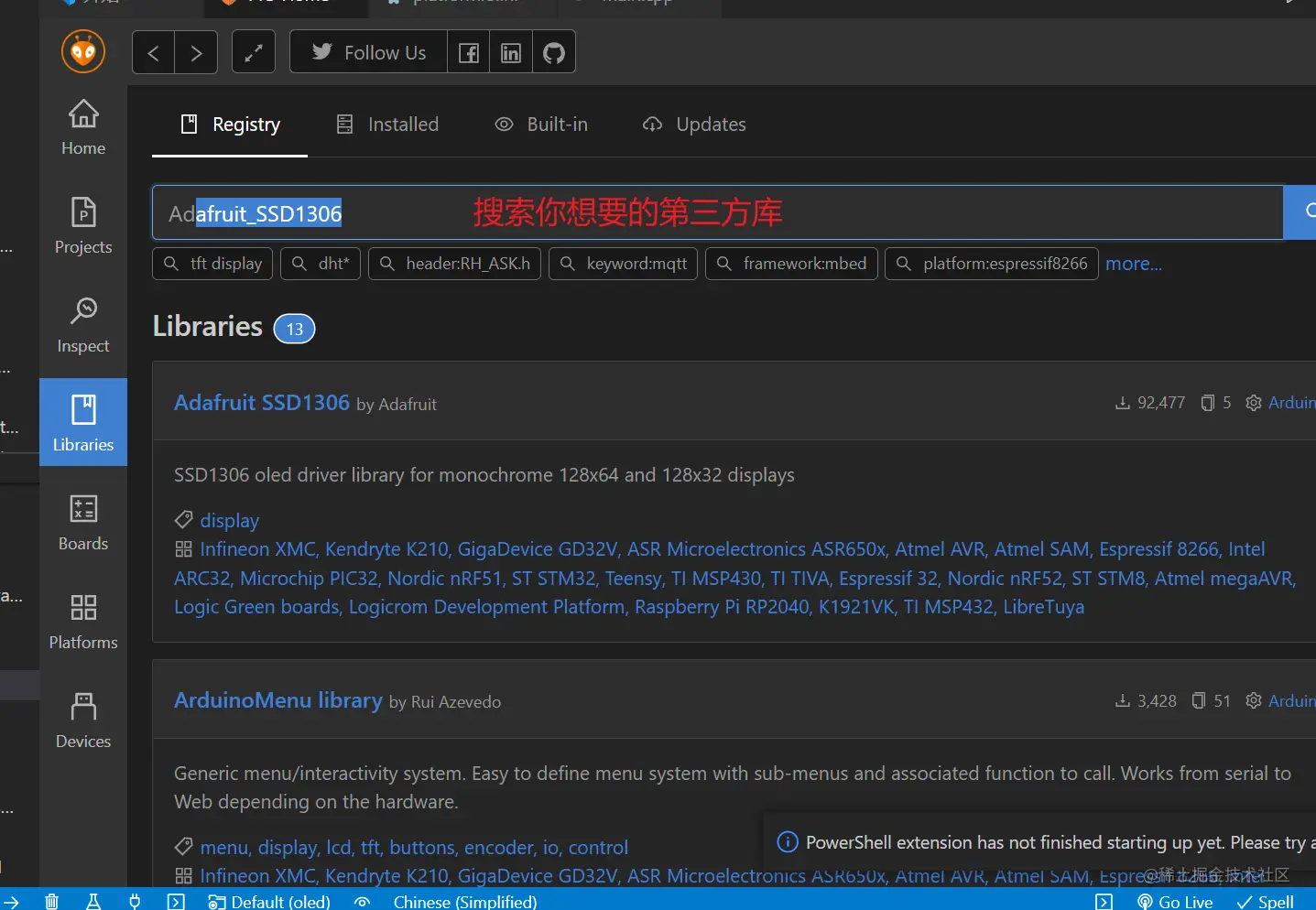Select the 'platform:espressif8266' search suggestion
The image size is (1316, 910).
(992, 264)
